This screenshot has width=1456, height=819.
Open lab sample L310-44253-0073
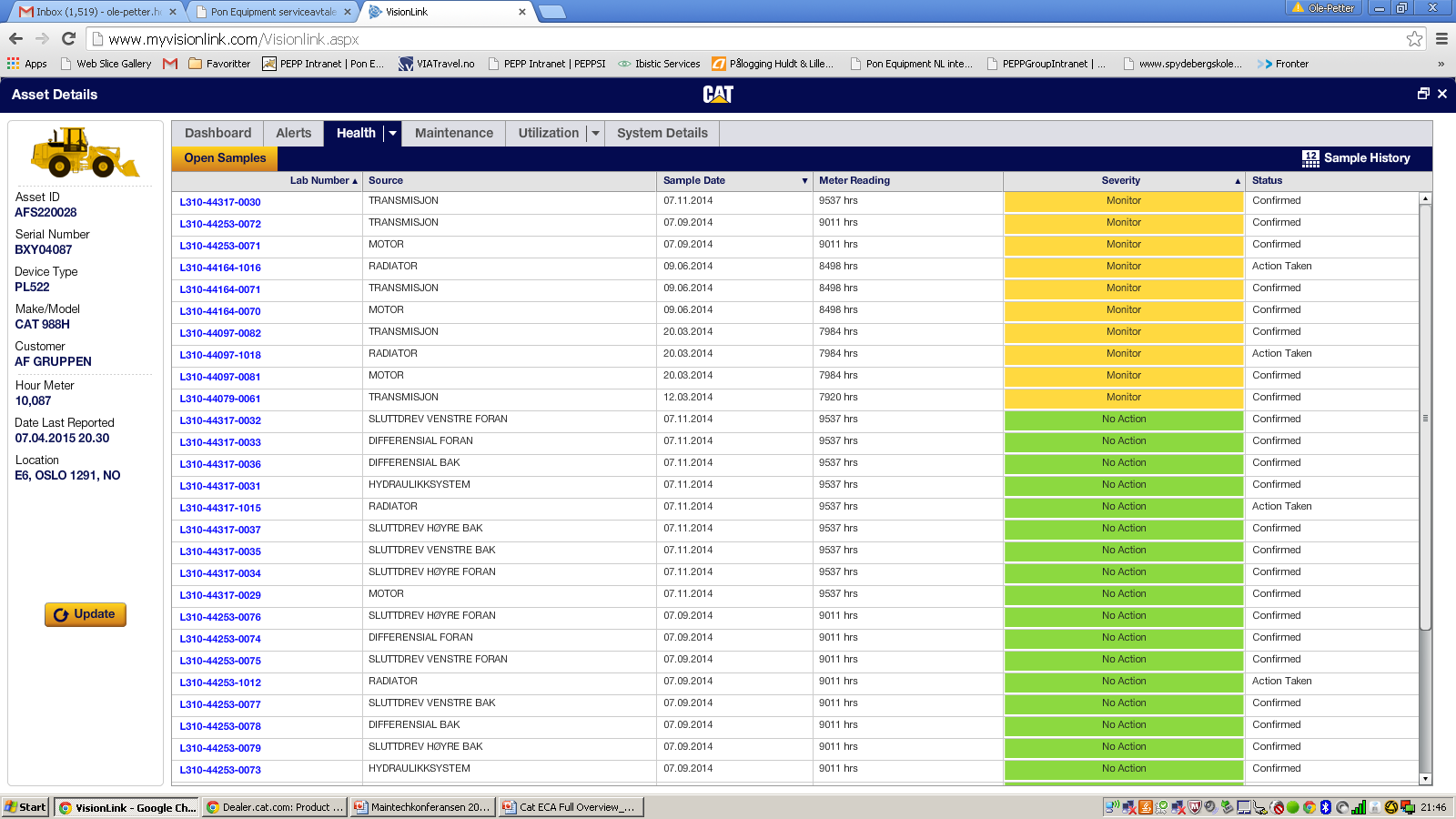(220, 770)
